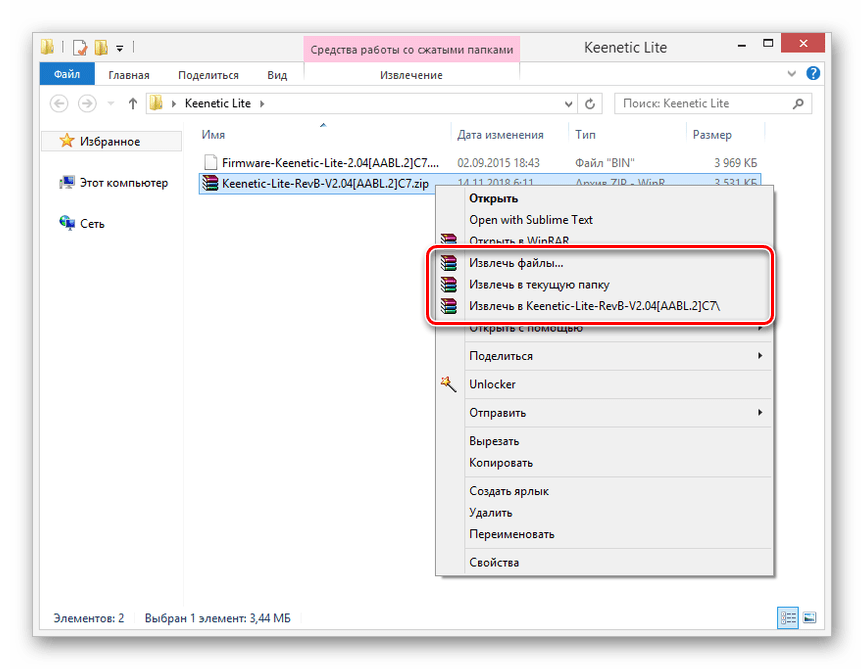Select Сеть in the navigation pane
Image resolution: width=864 pixels, height=669 pixels.
pyautogui.click(x=93, y=224)
